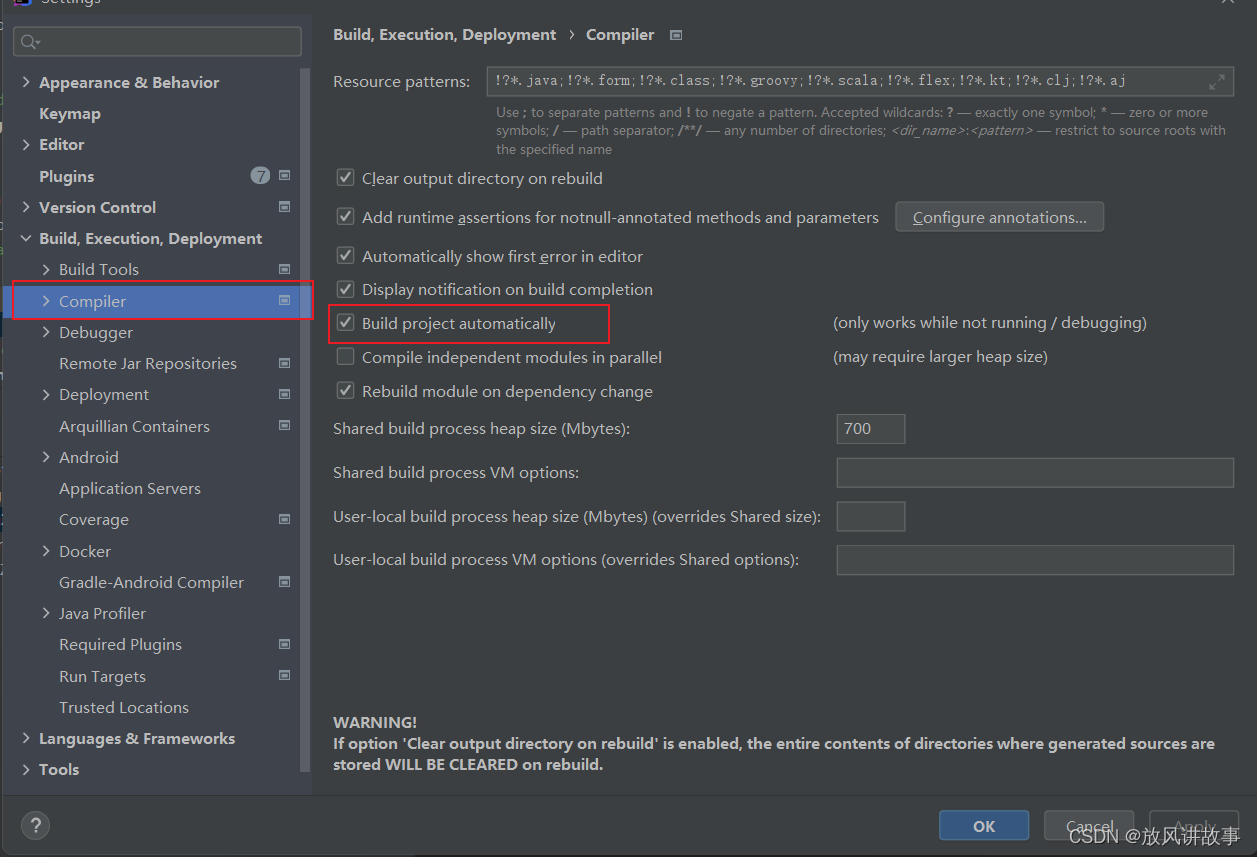Open help with the question mark button
This screenshot has height=857, width=1257.
pyautogui.click(x=35, y=826)
